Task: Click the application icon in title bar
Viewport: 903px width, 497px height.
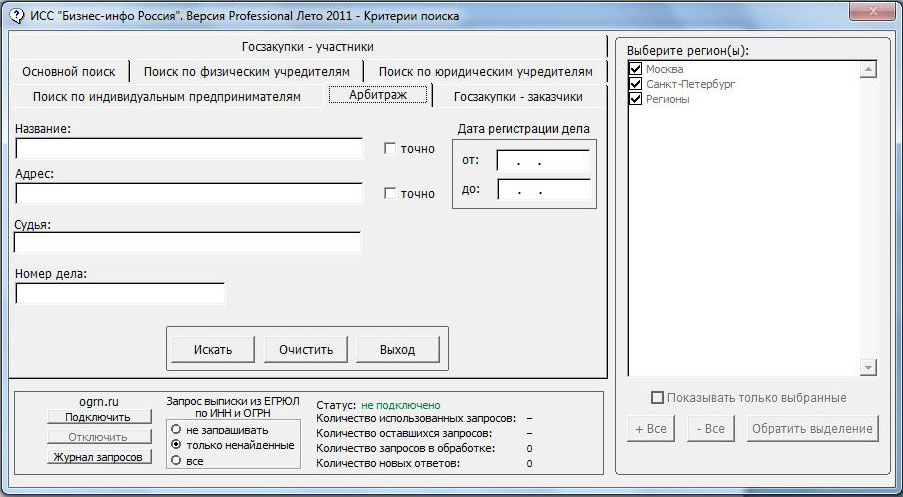Action: [15, 14]
